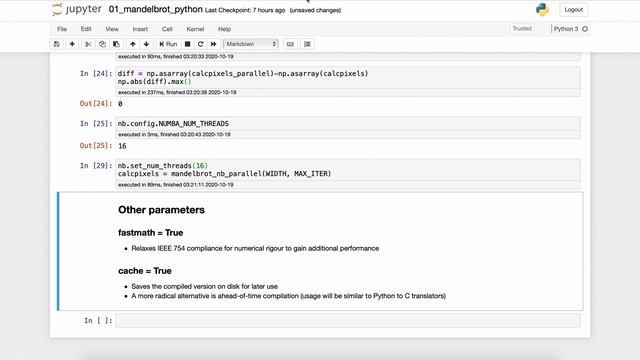640x360 pixels.
Task: Paste cells below icon
Action: [x=116, y=44]
